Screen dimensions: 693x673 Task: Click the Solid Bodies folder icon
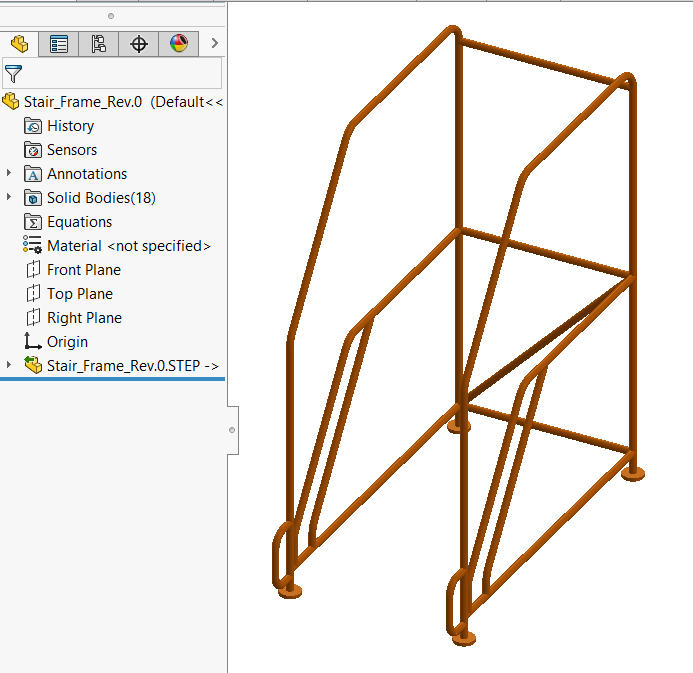click(x=33, y=198)
